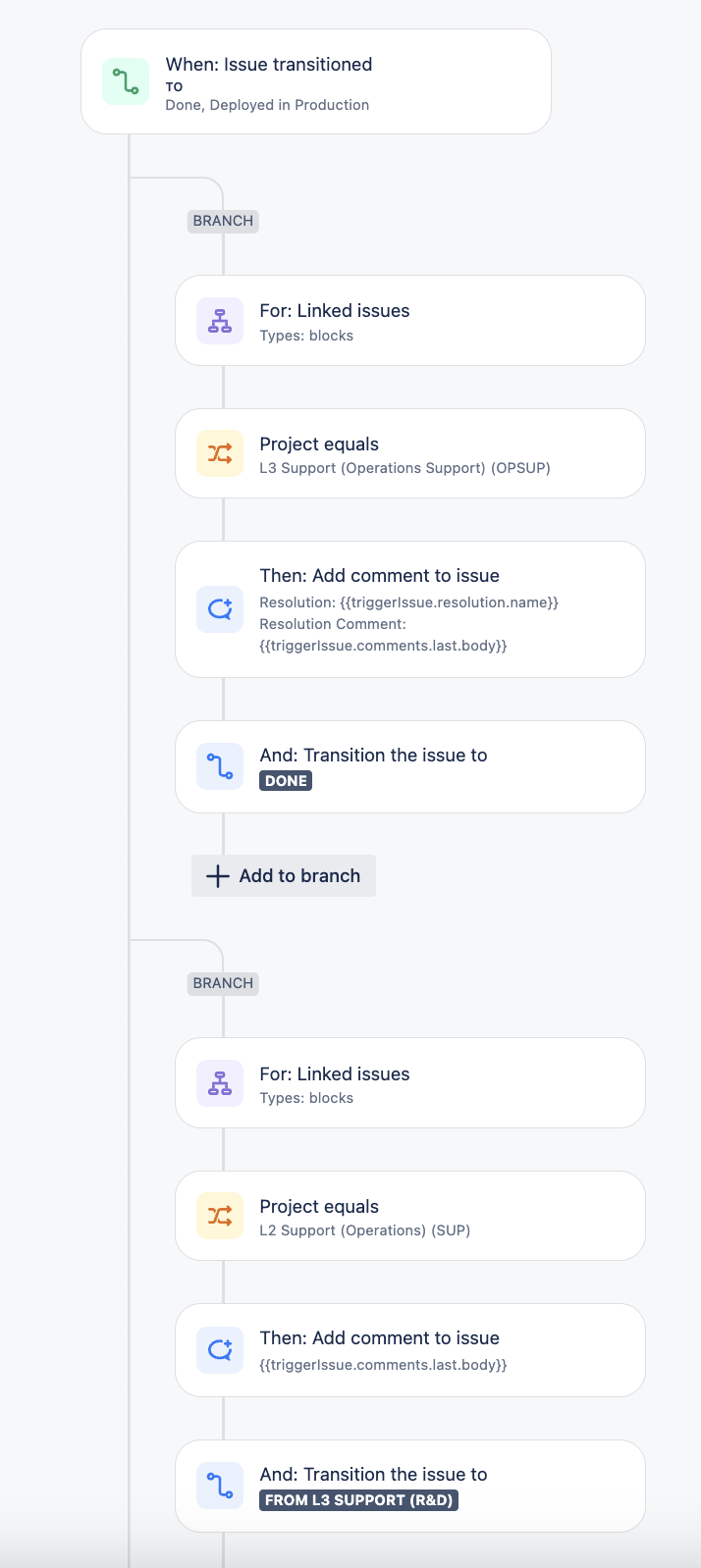The height and width of the screenshot is (1568, 701).
Task: Click the first BRANCH label
Action: click(222, 221)
